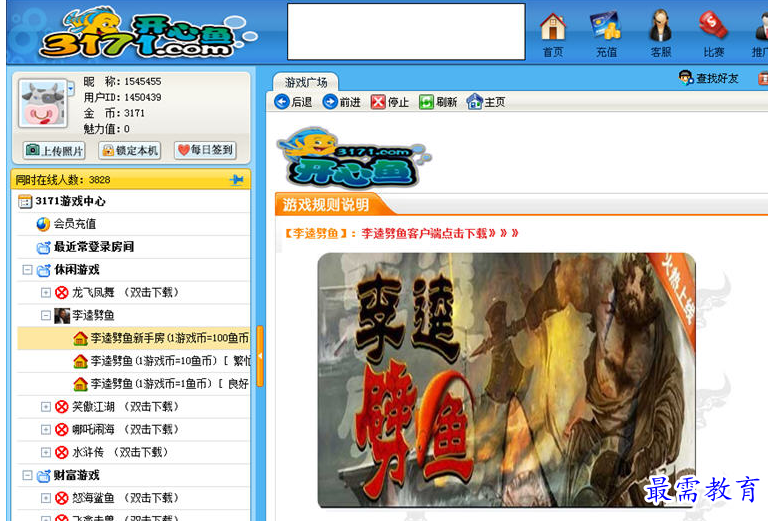
Task: Collapse sidebar using orange splitter handle
Action: [x=260, y=356]
